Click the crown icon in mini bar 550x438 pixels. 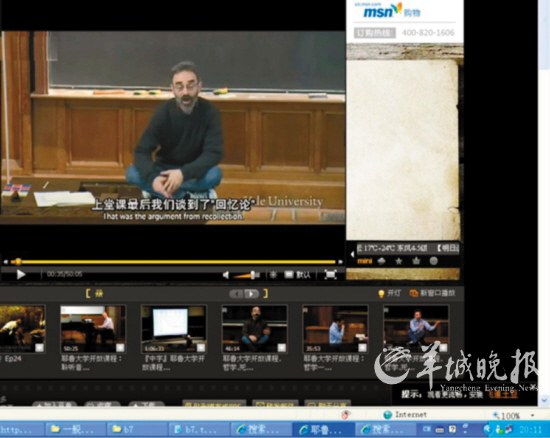pyautogui.click(x=416, y=261)
